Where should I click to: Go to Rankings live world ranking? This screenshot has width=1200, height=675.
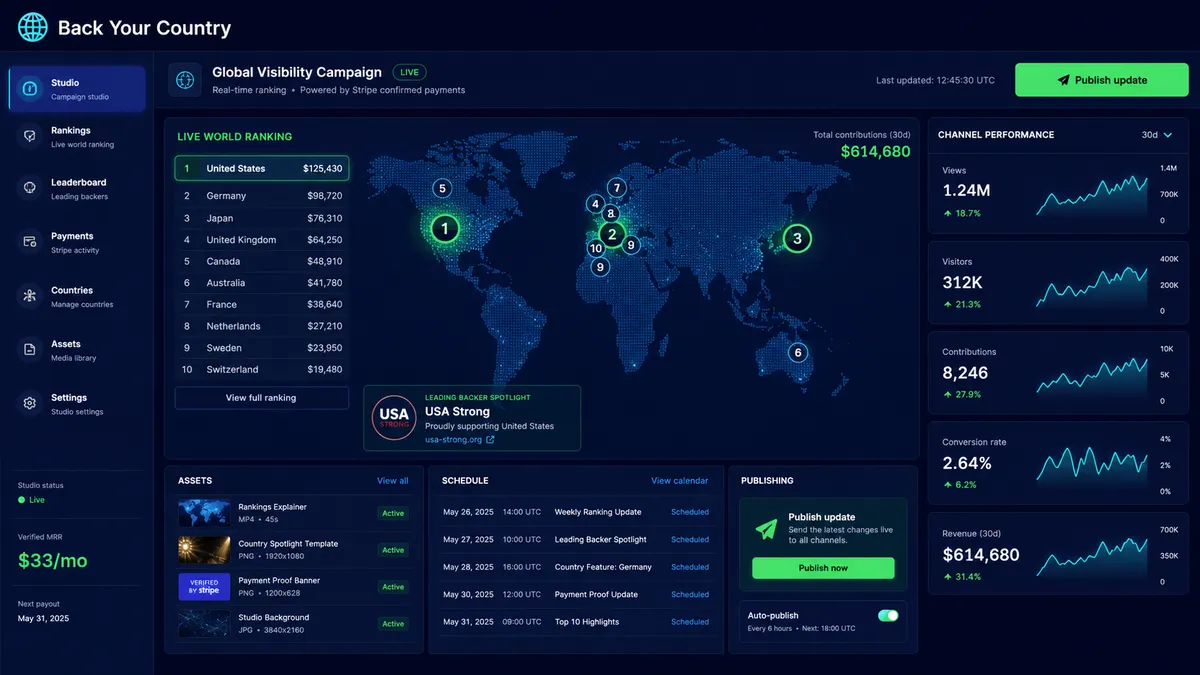(x=77, y=137)
